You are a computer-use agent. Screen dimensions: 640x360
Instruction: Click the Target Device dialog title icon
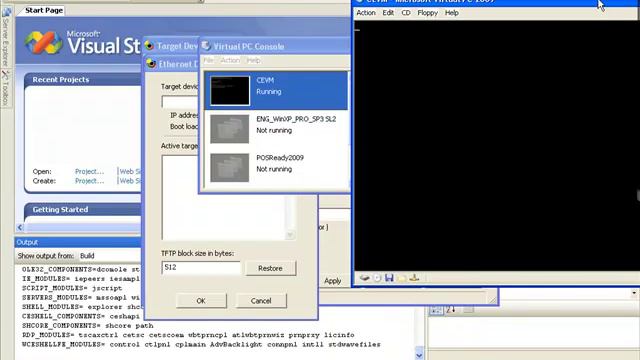[x=149, y=46]
